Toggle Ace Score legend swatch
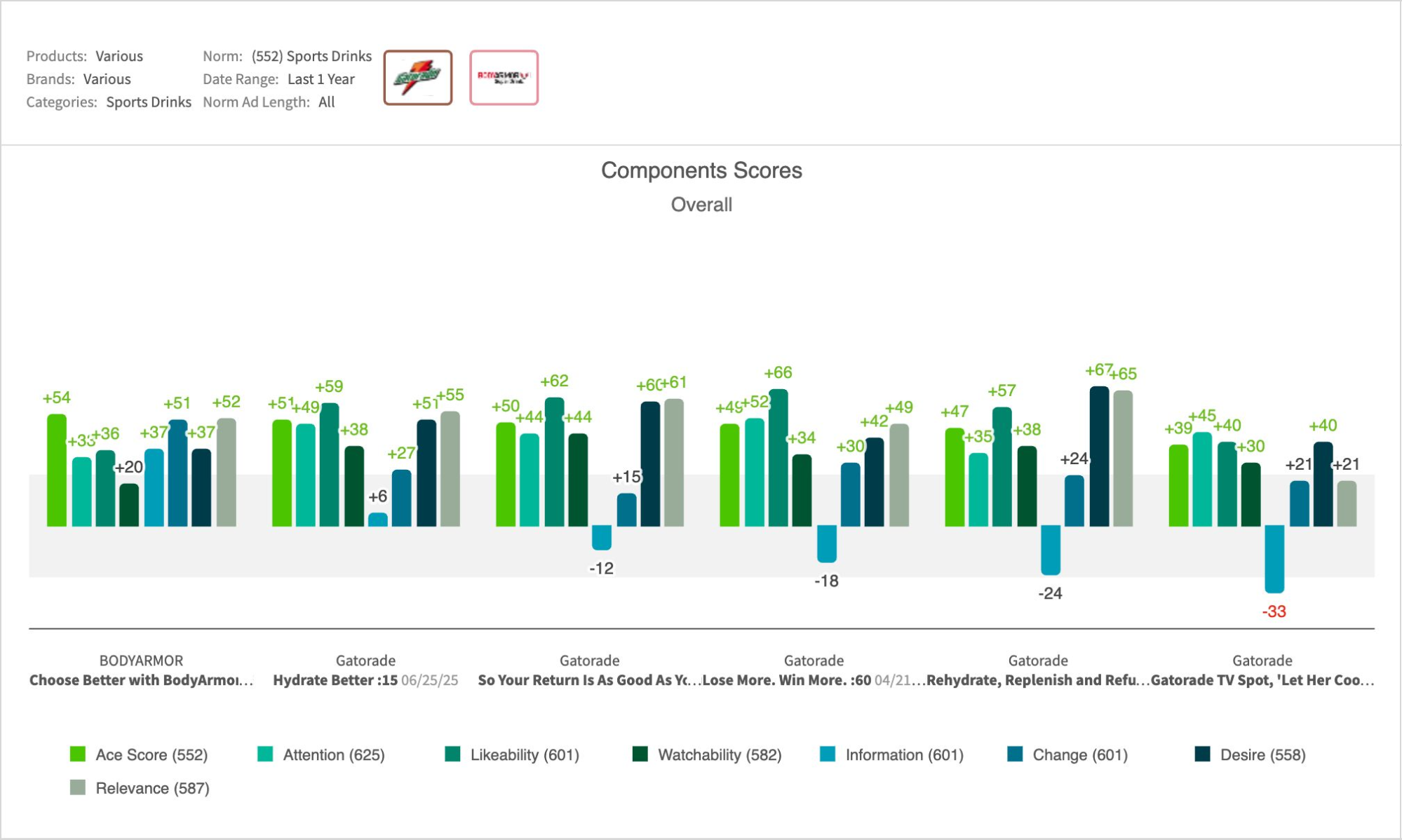This screenshot has width=1402, height=840. [x=78, y=754]
